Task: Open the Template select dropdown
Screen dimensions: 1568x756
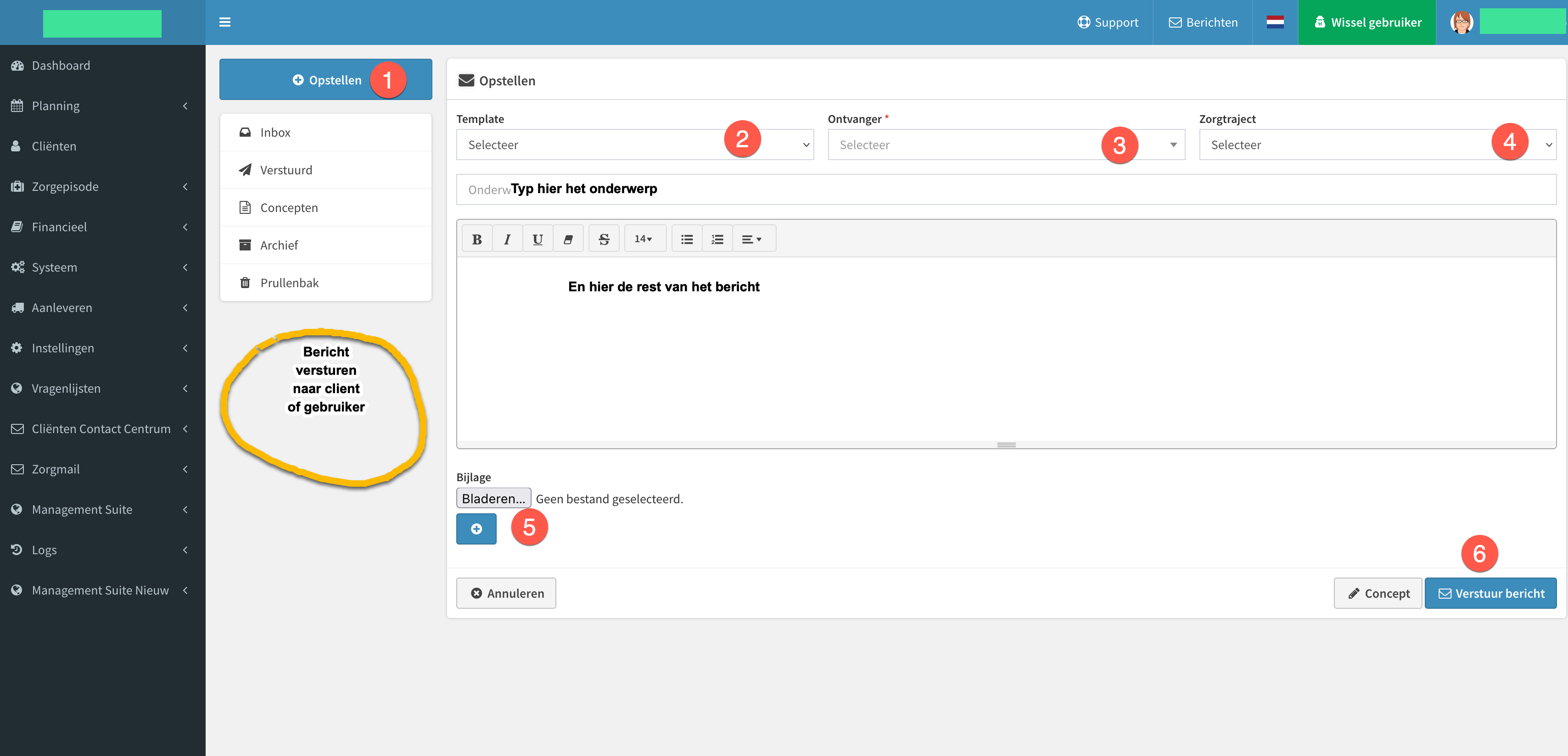Action: (635, 145)
